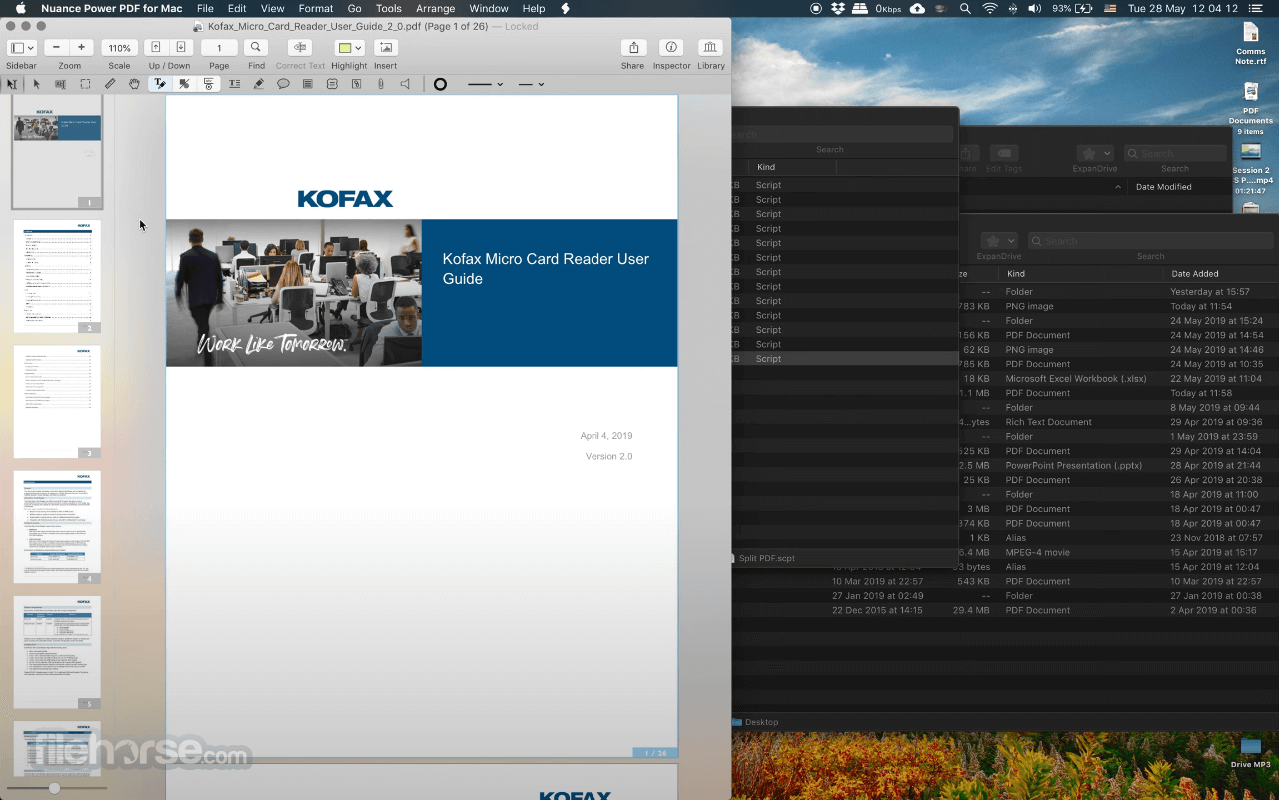Select the speech bubble comment tool

pyautogui.click(x=283, y=84)
